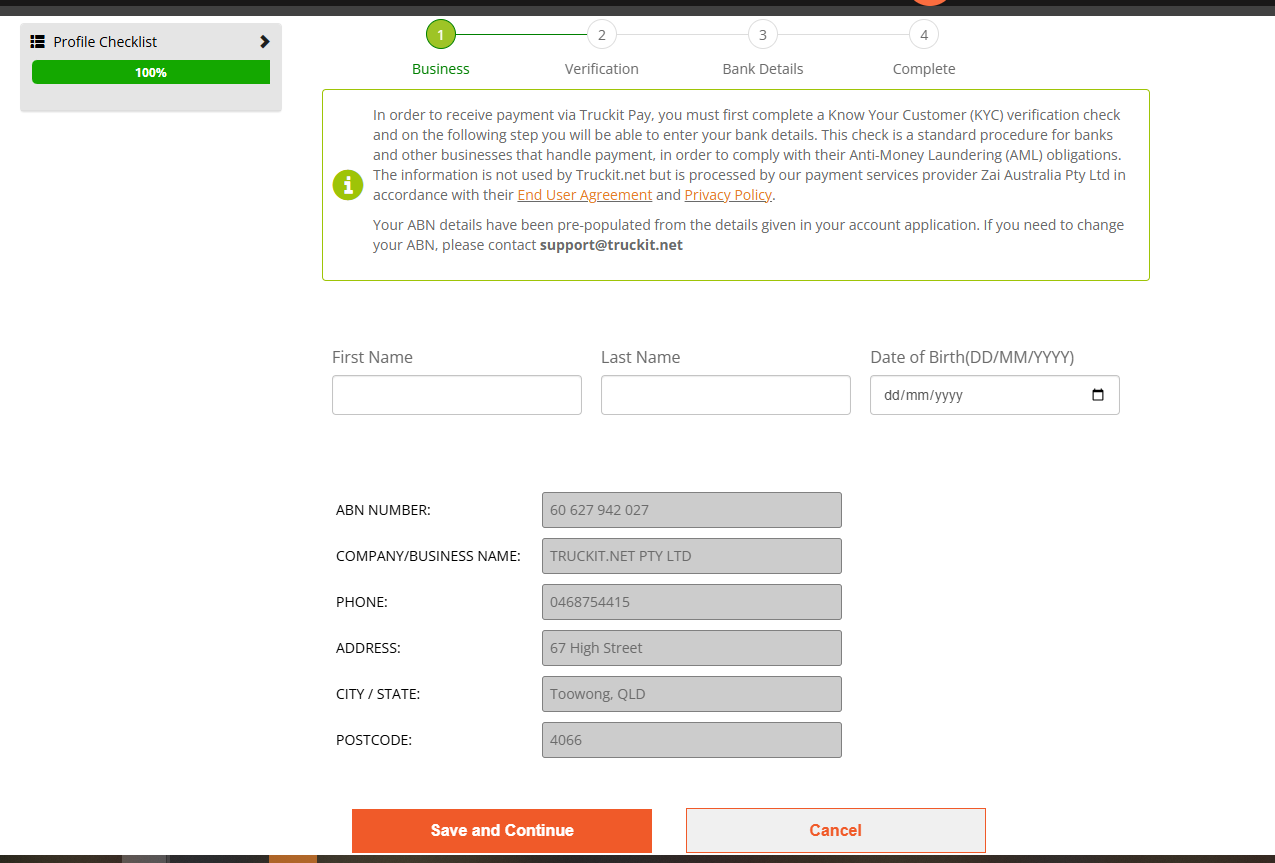Click the Last Name label
The image size is (1275, 863).
point(640,357)
